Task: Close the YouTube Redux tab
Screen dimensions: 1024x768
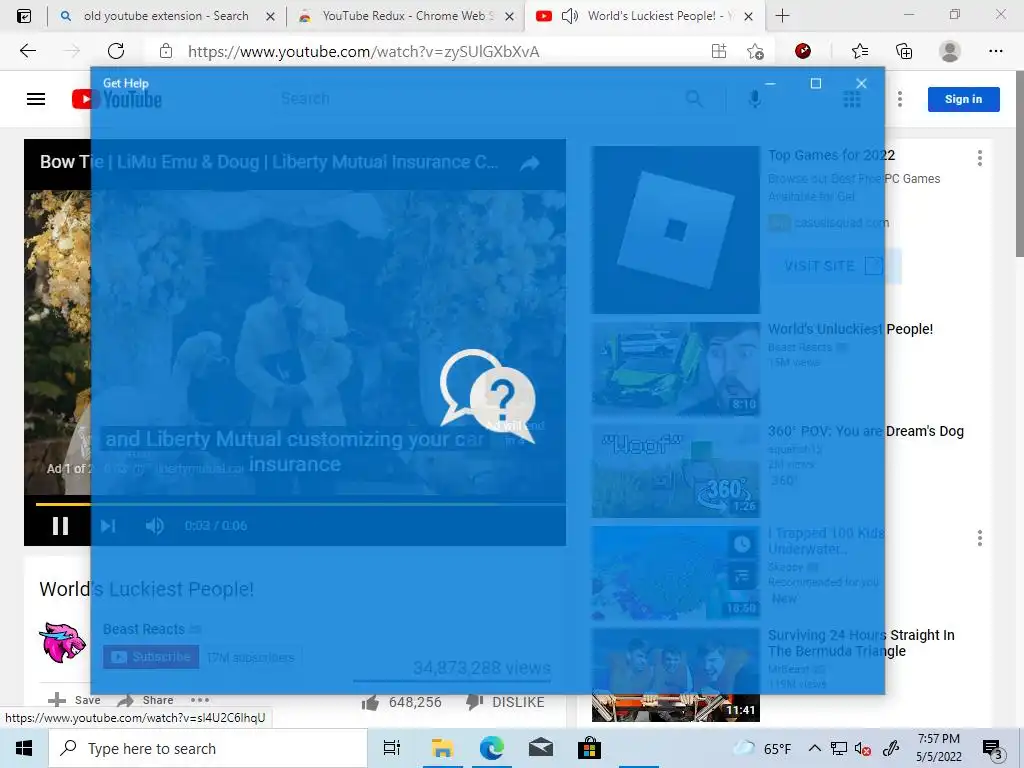Action: coord(509,16)
